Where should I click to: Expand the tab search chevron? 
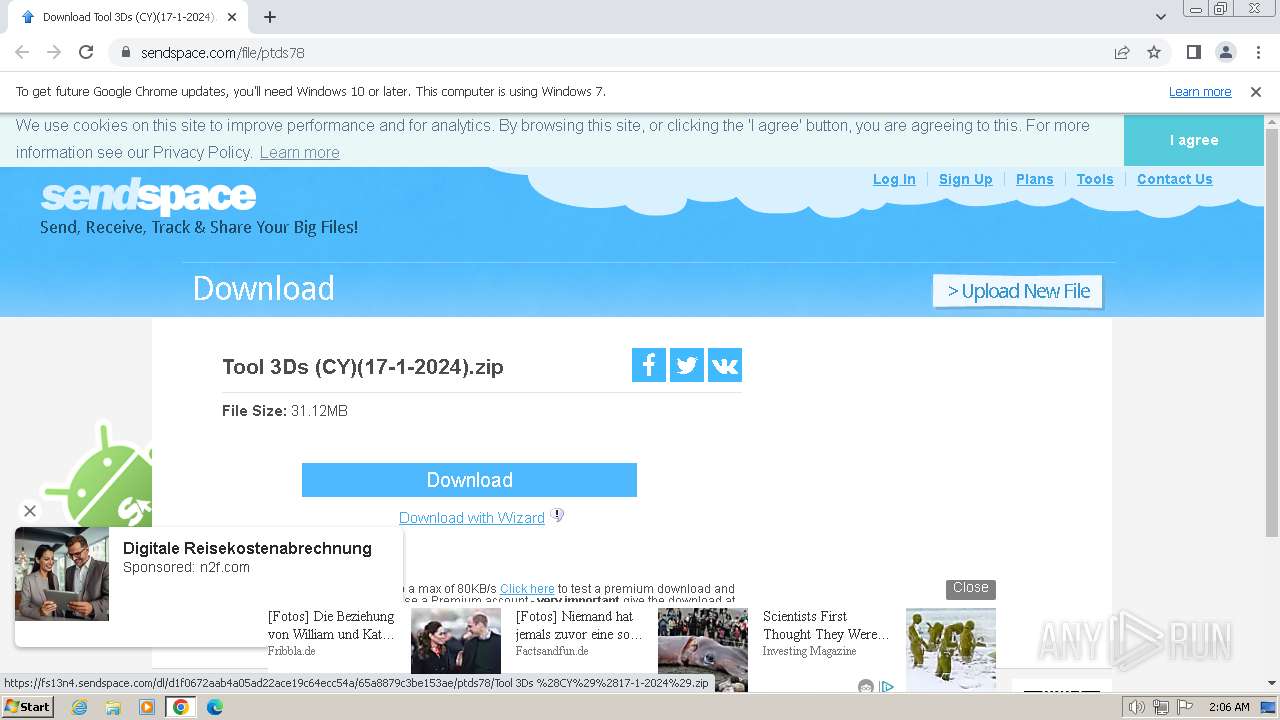(x=1161, y=17)
